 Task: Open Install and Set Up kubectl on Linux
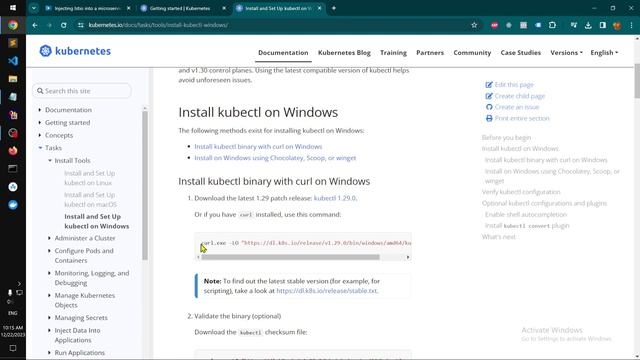89,178
